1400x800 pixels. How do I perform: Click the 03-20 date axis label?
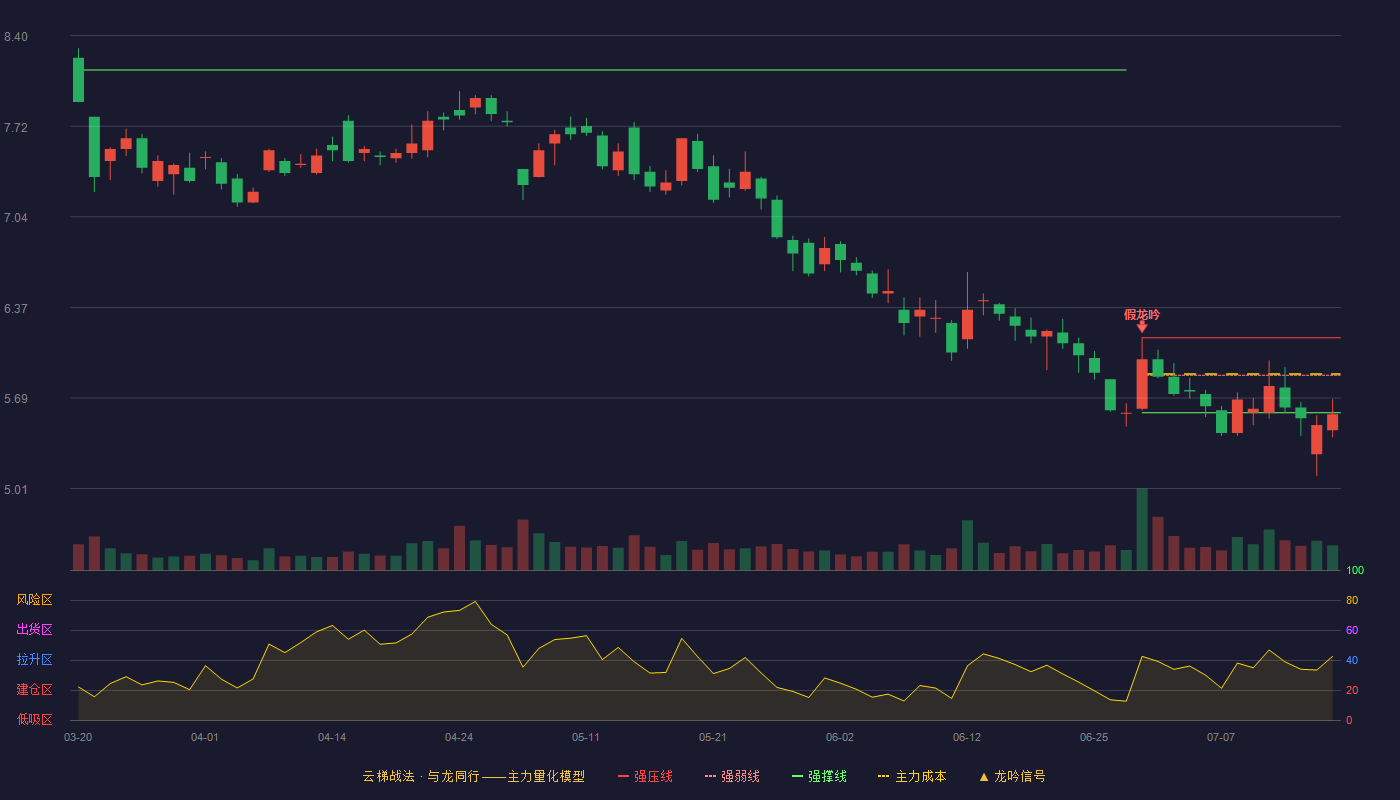click(x=78, y=737)
